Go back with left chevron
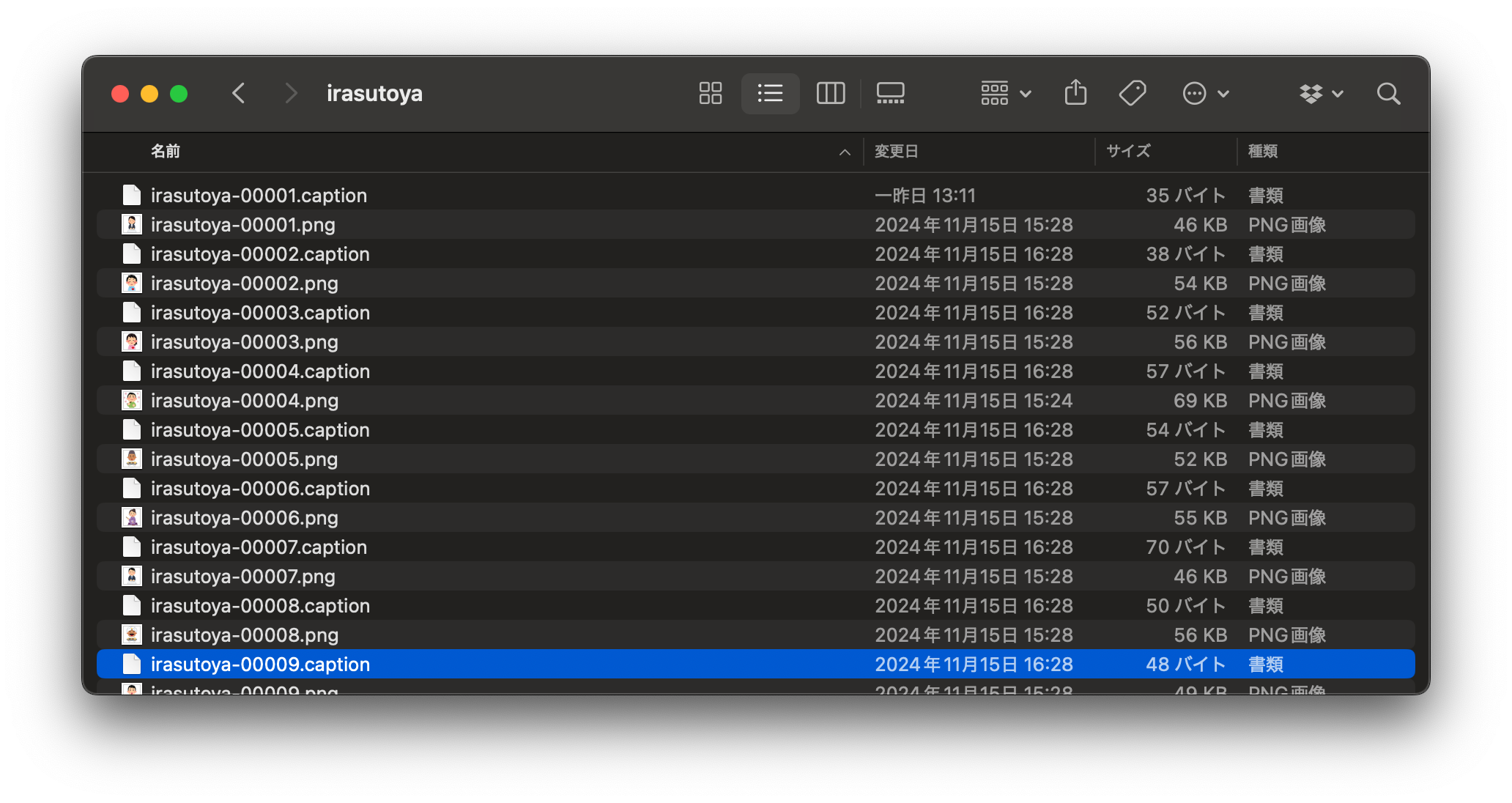1512x803 pixels. (x=239, y=94)
